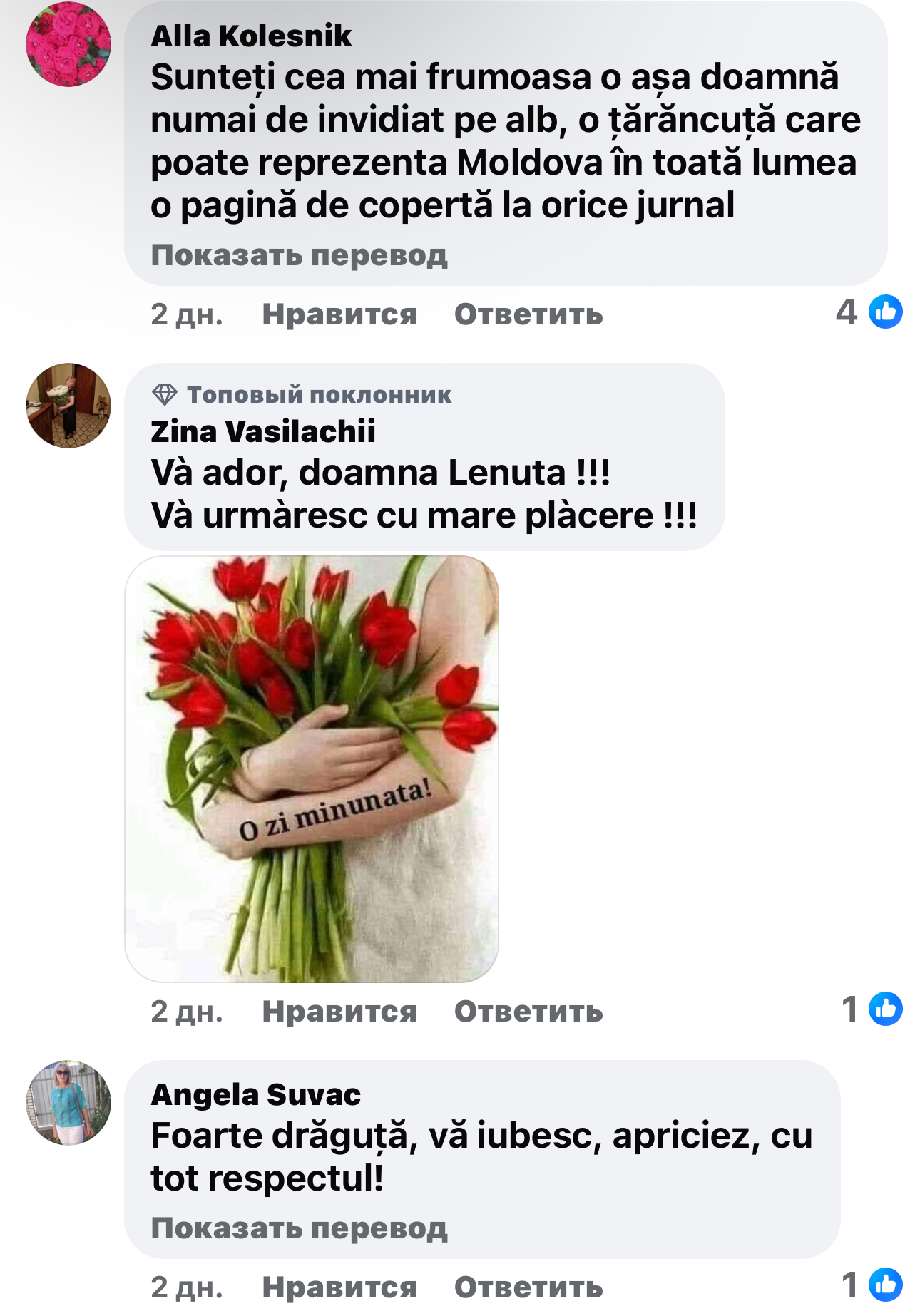This screenshot has height=1316, width=920.
Task: Reply to Angela Suvac's comment
Action: pos(528,1287)
